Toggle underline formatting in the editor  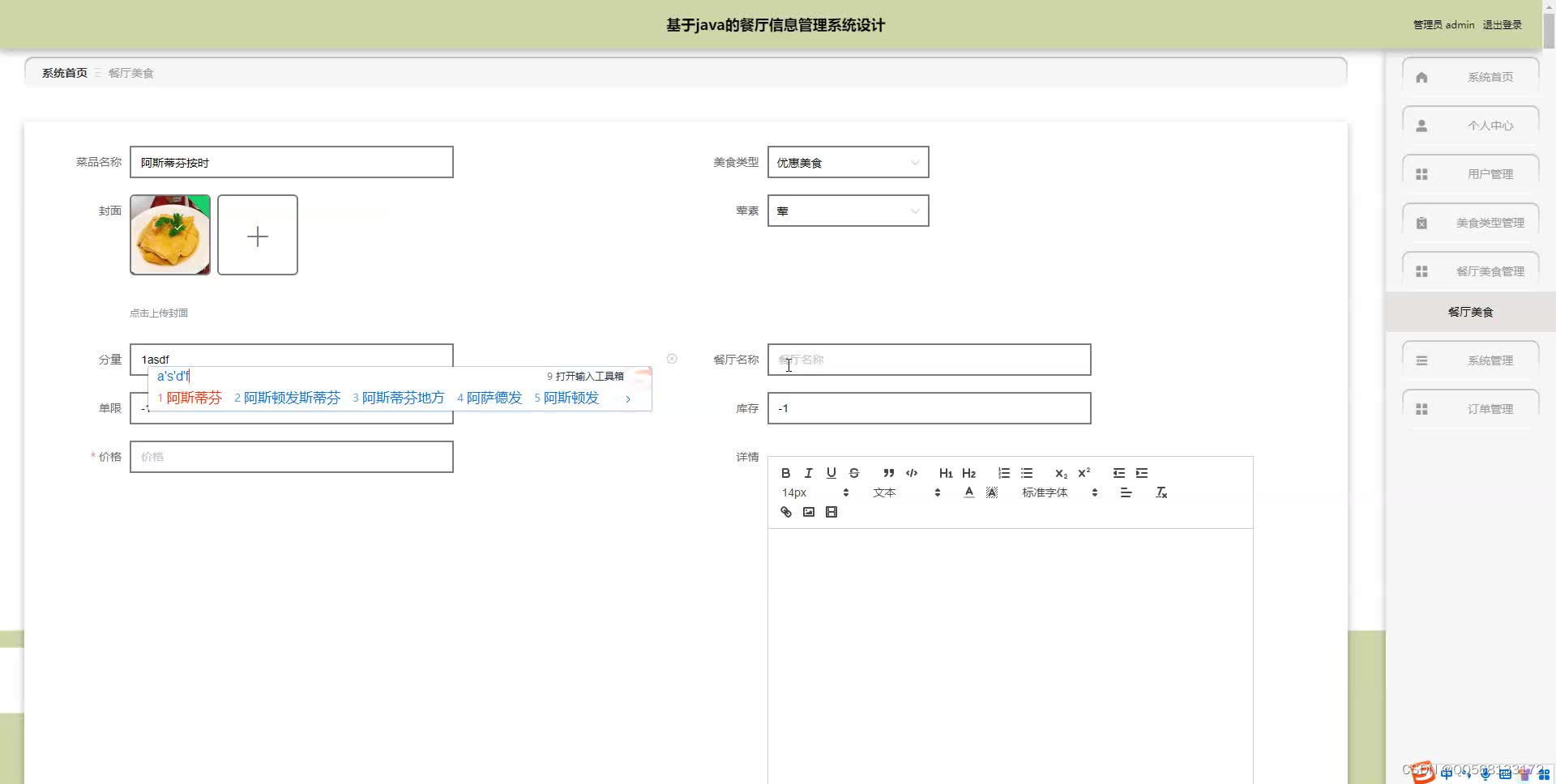pyautogui.click(x=831, y=473)
